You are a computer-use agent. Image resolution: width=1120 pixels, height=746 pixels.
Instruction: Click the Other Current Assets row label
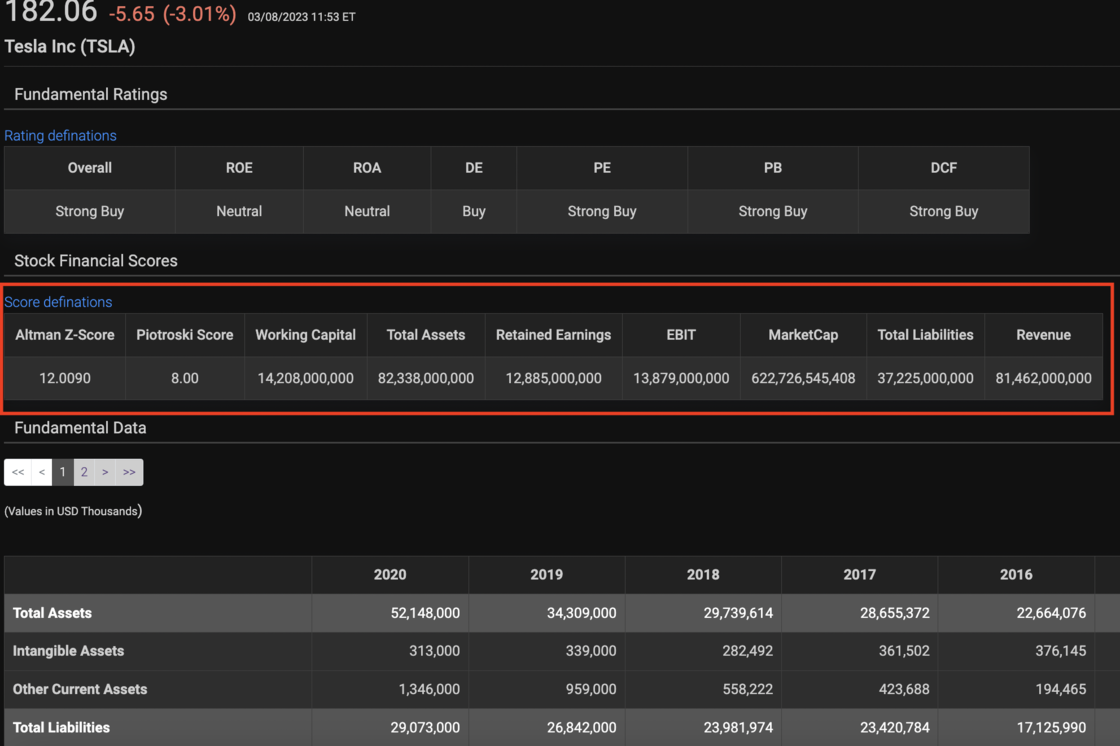[x=80, y=689]
